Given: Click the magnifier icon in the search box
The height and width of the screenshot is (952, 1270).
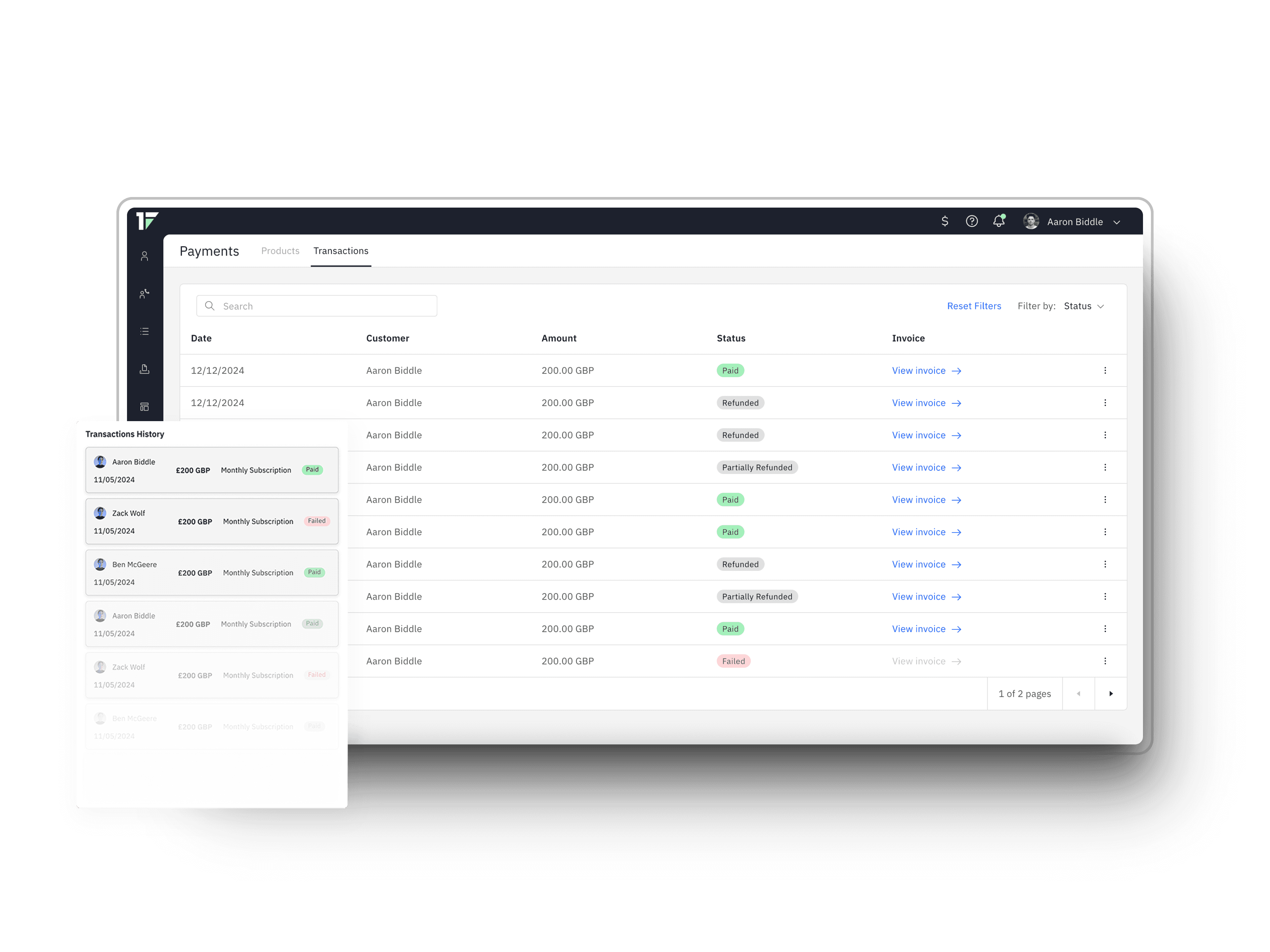Looking at the screenshot, I should point(210,306).
